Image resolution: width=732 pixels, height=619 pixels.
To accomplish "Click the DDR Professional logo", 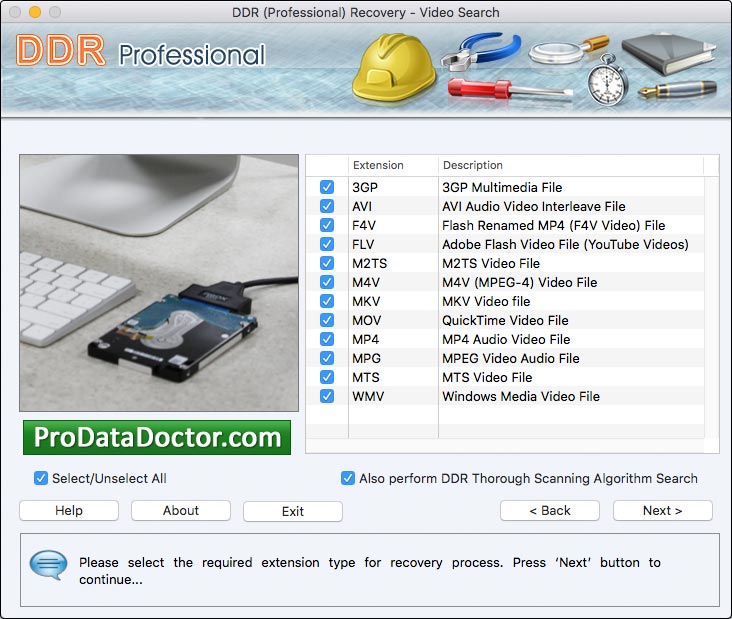I will [x=141, y=51].
